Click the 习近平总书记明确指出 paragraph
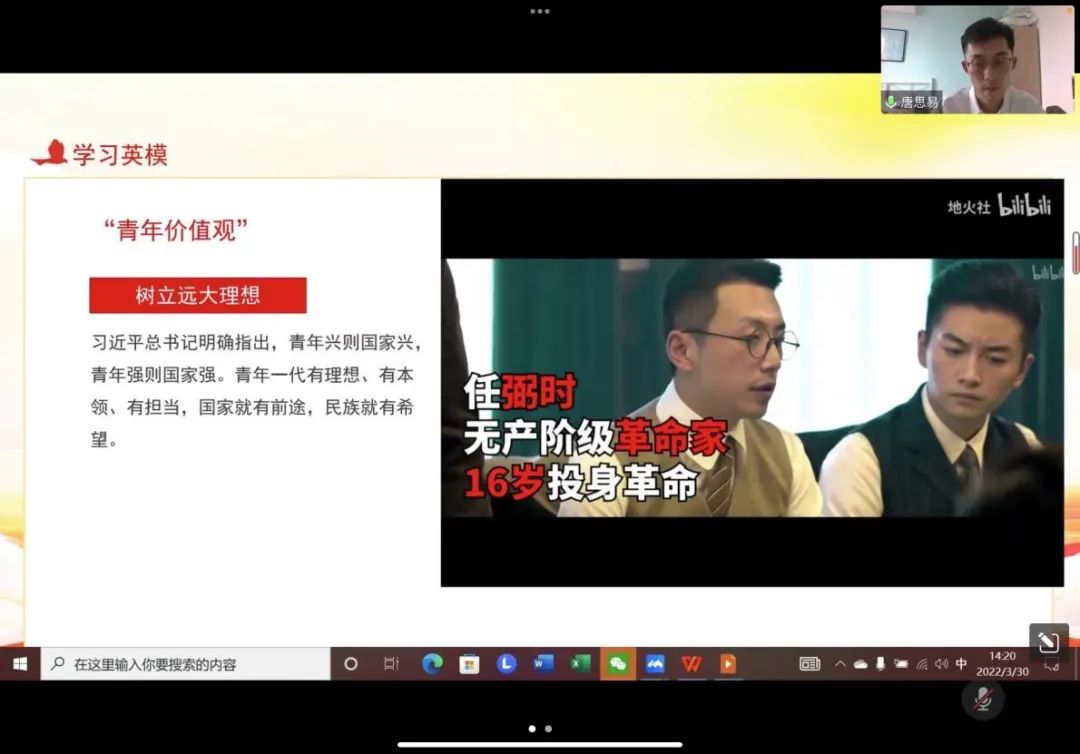Screen dimensions: 1080x754 [256, 390]
